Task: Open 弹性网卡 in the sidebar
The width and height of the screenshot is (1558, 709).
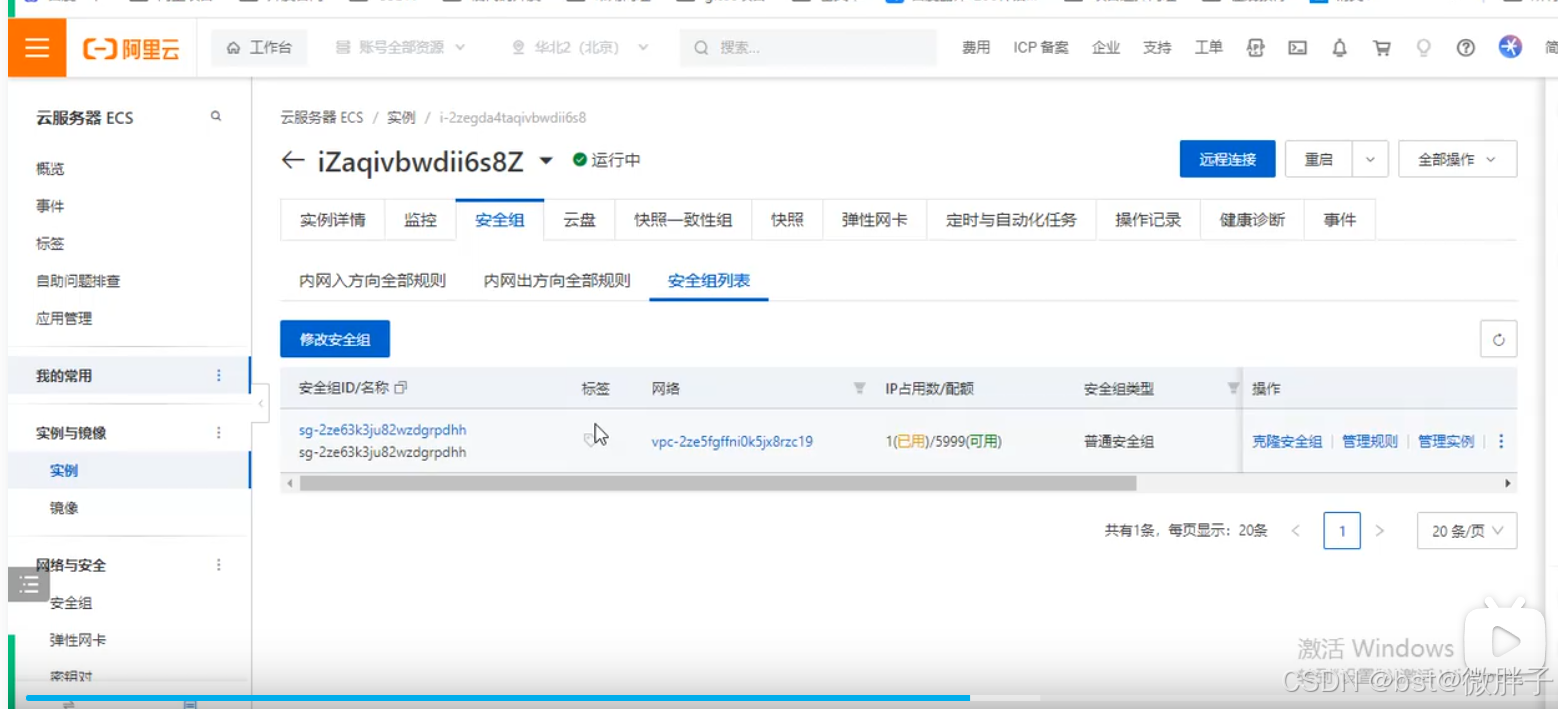Action: pos(78,640)
